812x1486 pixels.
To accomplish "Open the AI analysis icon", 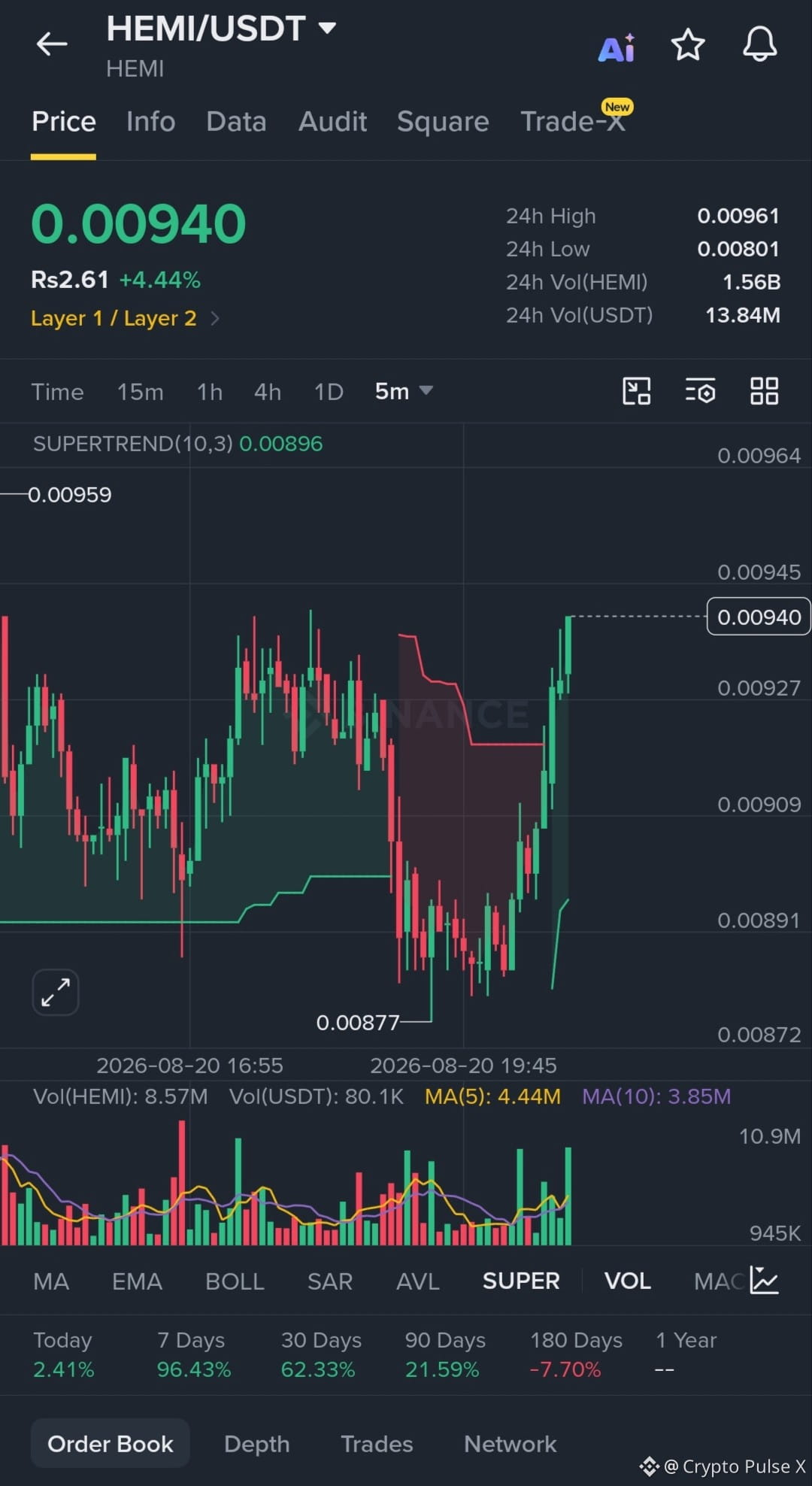I will tap(617, 47).
